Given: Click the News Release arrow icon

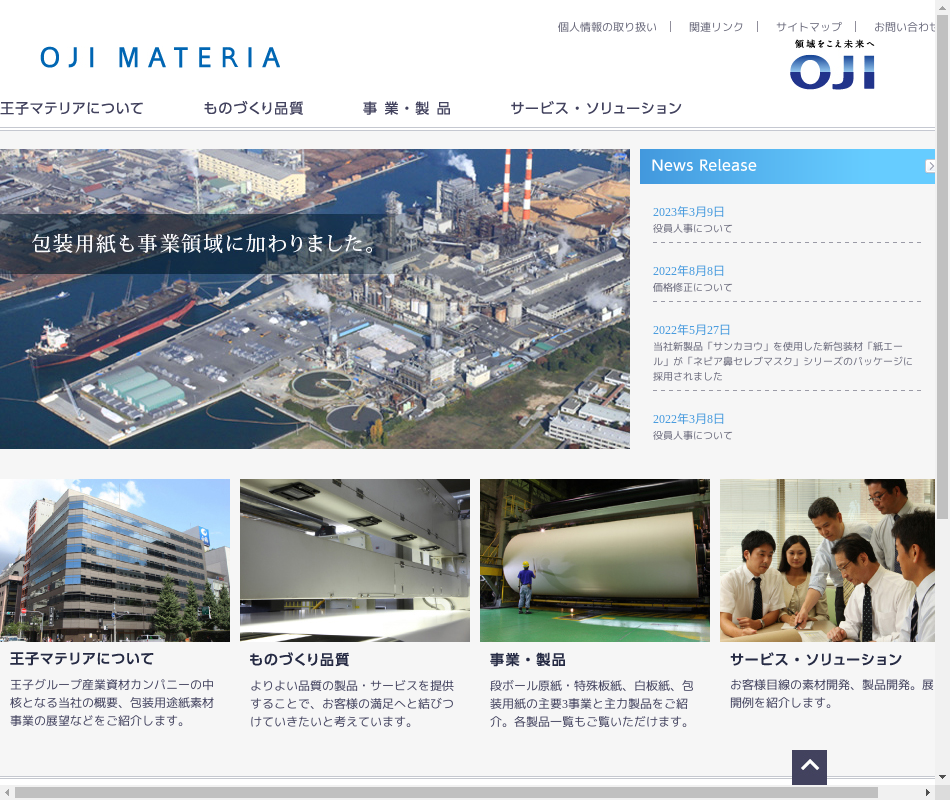Looking at the screenshot, I should [931, 165].
